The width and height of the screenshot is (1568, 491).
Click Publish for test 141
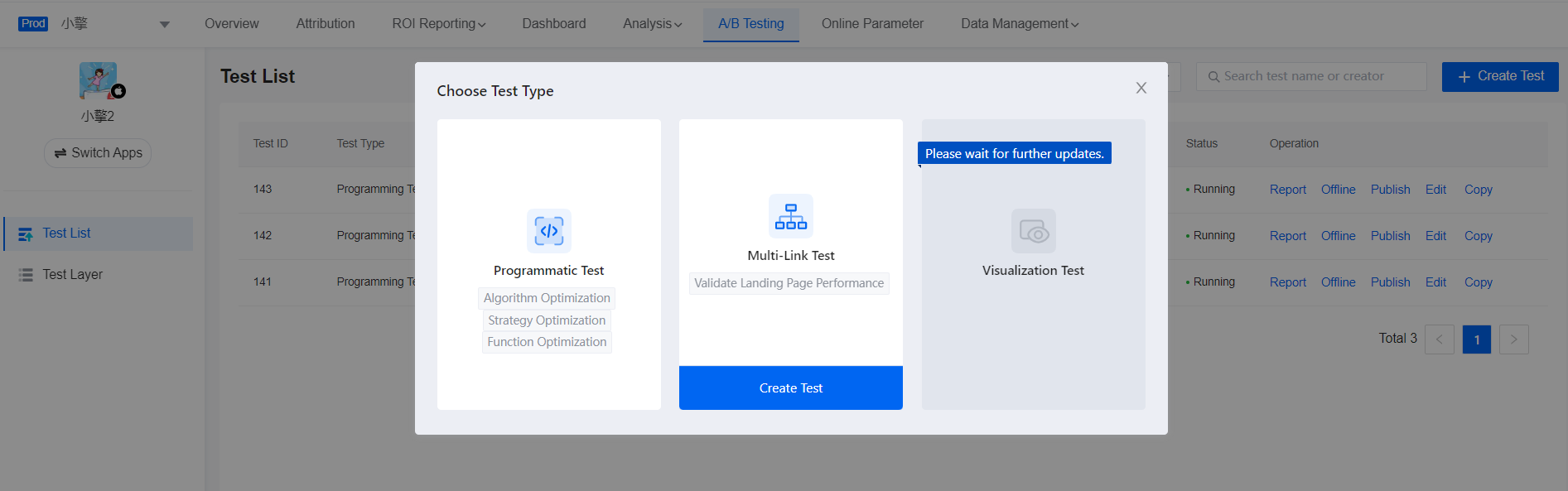pyautogui.click(x=1390, y=282)
